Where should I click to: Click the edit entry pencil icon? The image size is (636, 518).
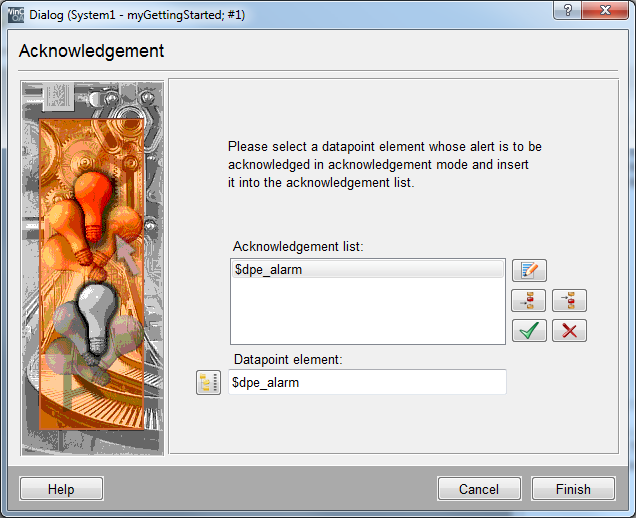point(529,270)
